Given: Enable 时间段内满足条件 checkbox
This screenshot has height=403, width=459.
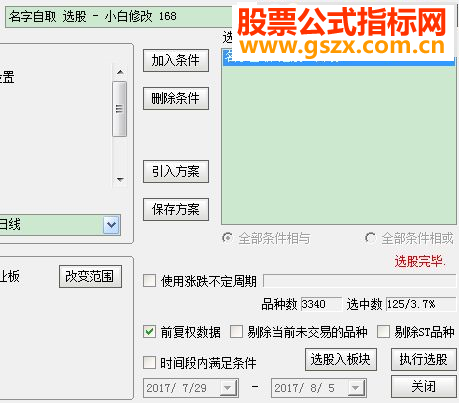Looking at the screenshot, I should [x=149, y=362].
